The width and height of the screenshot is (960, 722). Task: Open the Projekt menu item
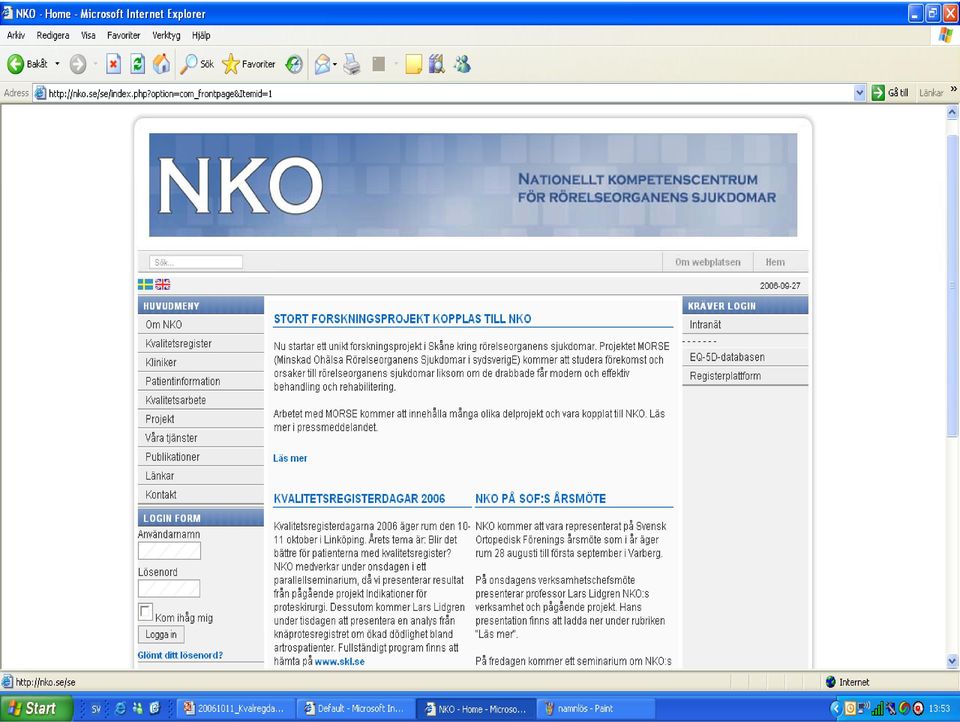(201, 419)
